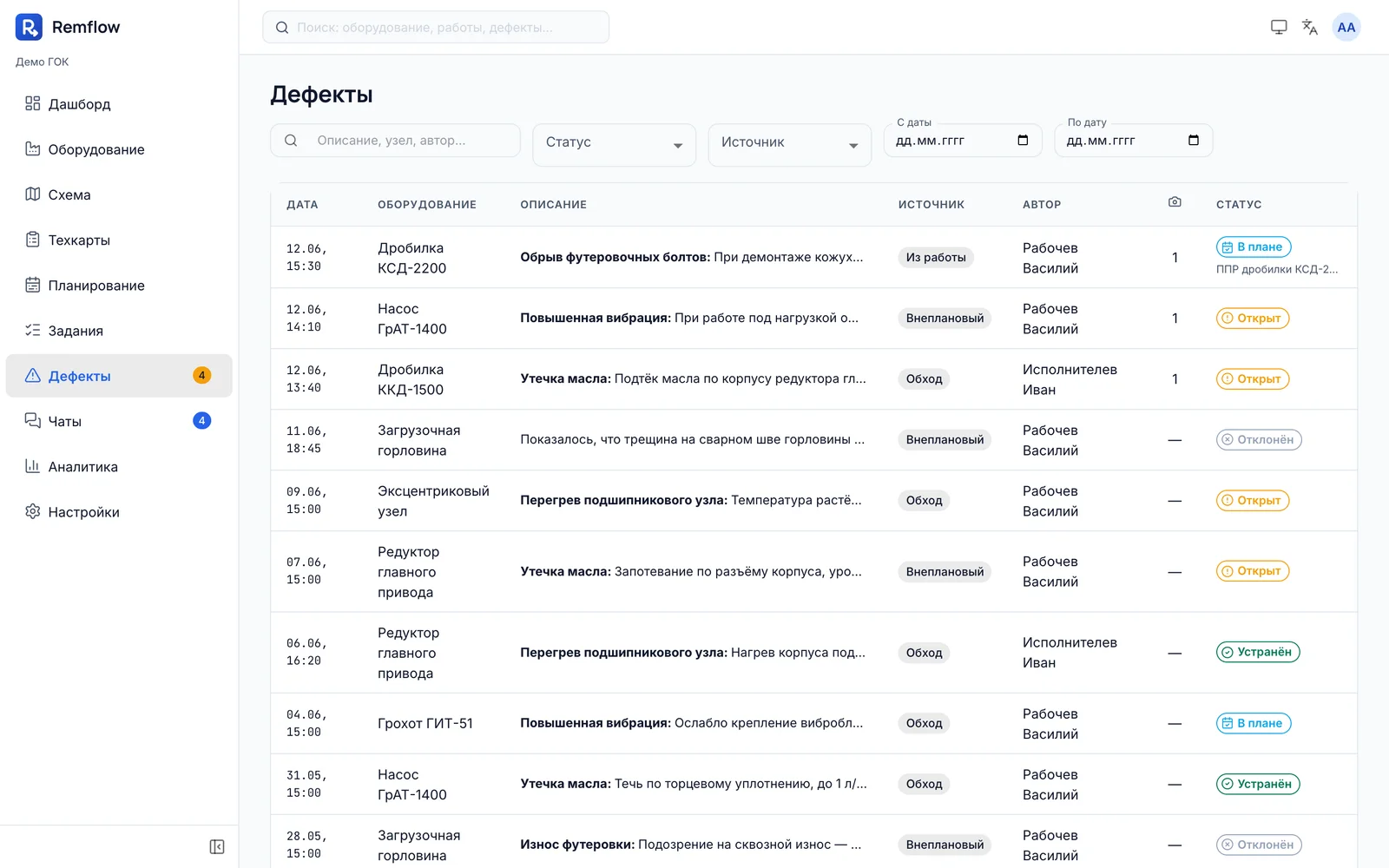The height and width of the screenshot is (868, 1389).
Task: Click the Задания checklist icon
Action: 33,330
